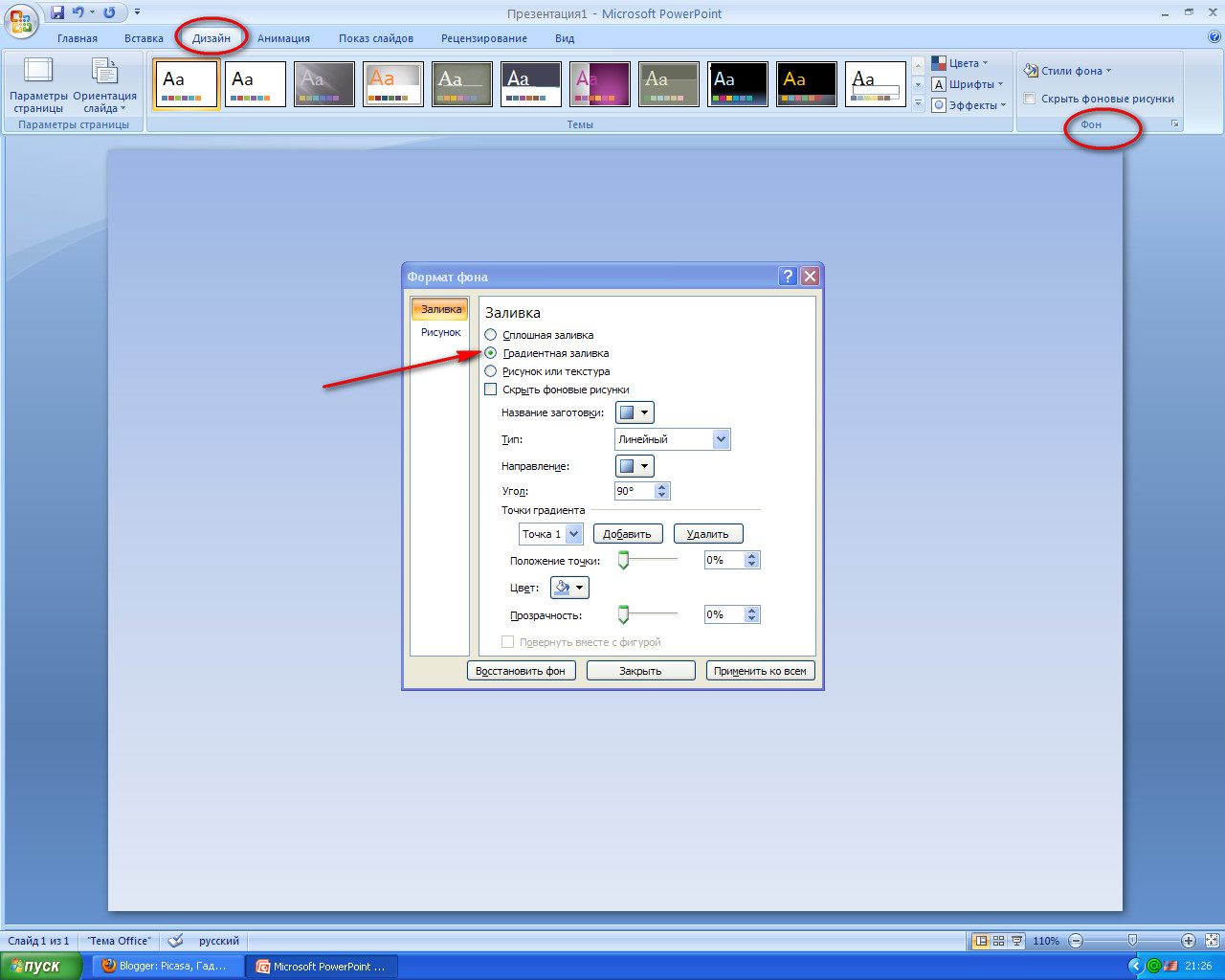
Task: Click the PowerPoint help icon
Action: coord(1214,37)
